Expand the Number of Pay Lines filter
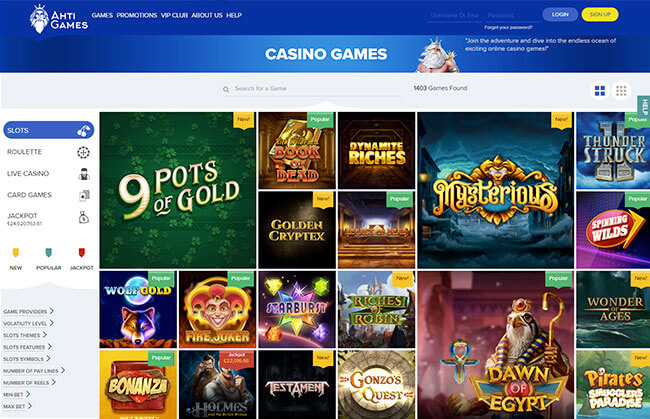This screenshot has width=650, height=419. [x=34, y=371]
